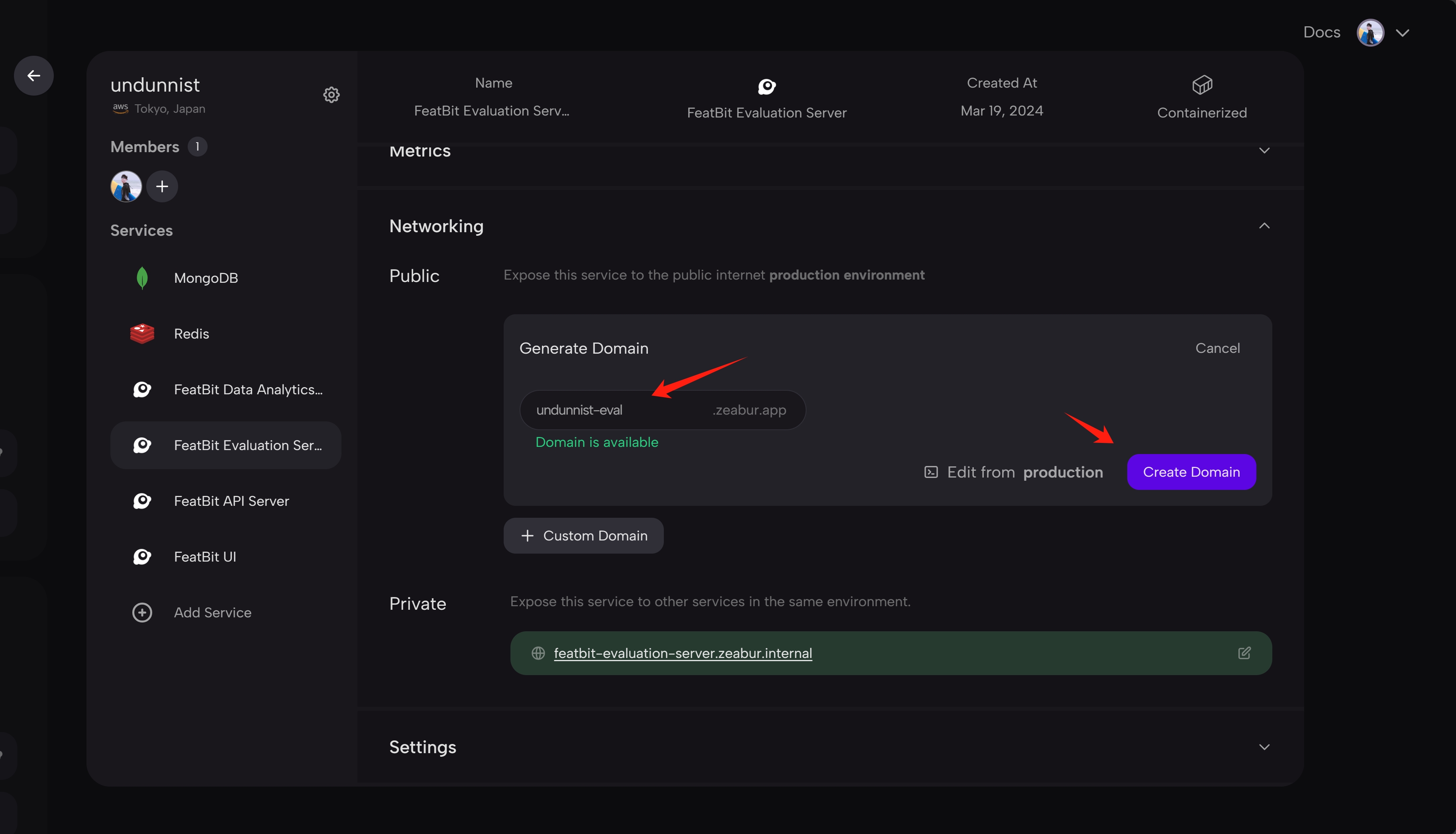Click the Containerized cube icon
This screenshot has height=834, width=1456.
(1202, 85)
